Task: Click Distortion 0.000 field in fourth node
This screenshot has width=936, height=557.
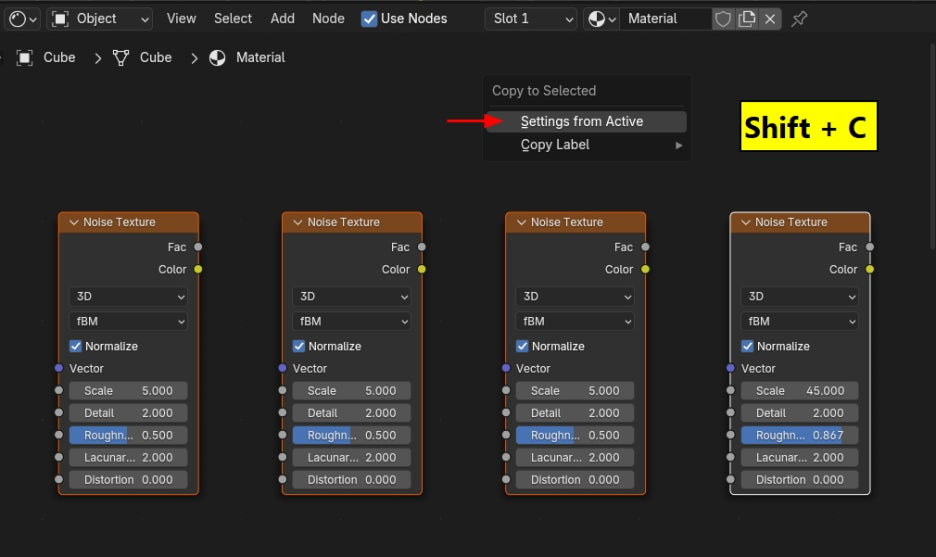Action: point(800,480)
